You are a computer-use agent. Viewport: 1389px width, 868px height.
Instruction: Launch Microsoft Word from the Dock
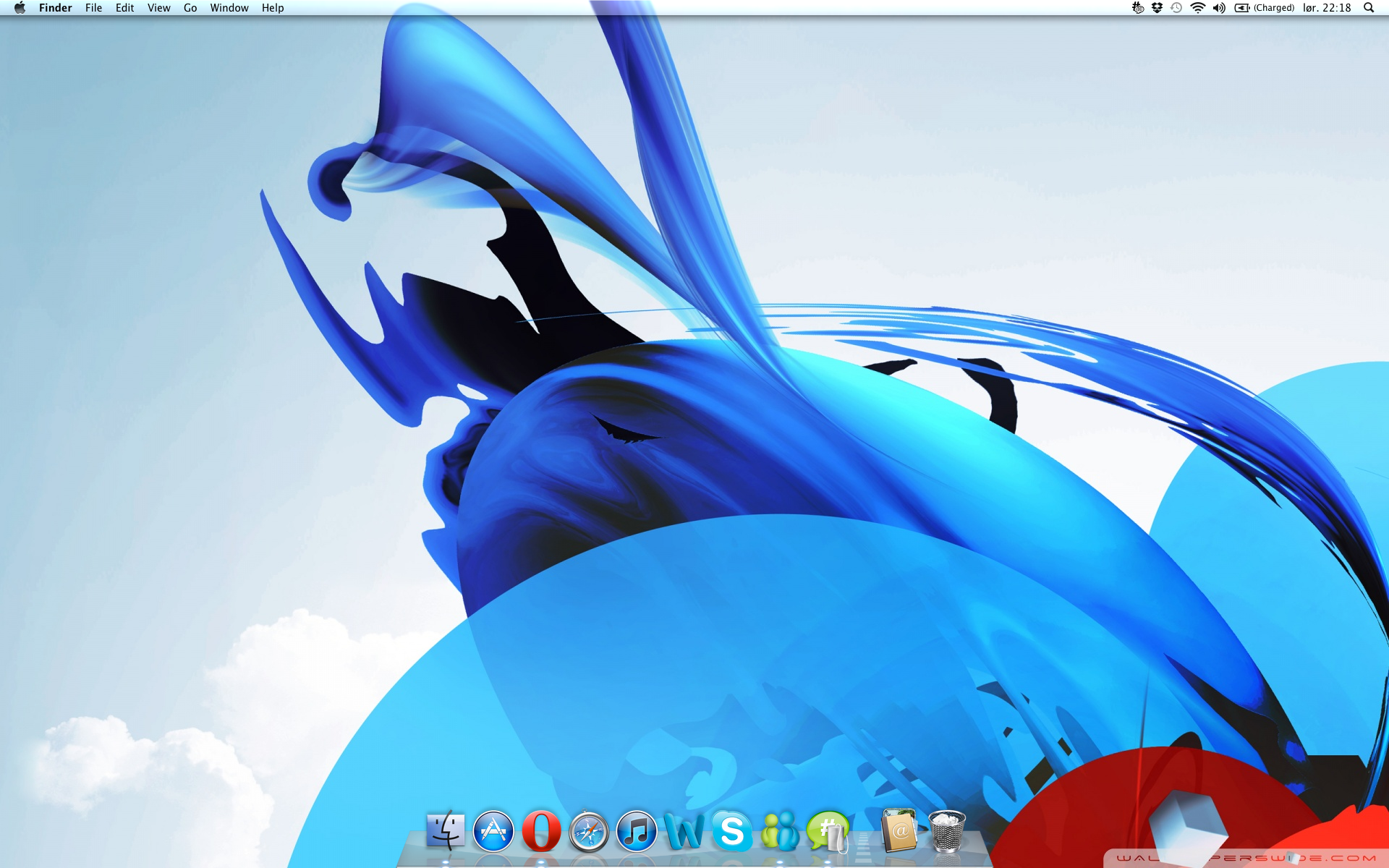click(x=684, y=832)
